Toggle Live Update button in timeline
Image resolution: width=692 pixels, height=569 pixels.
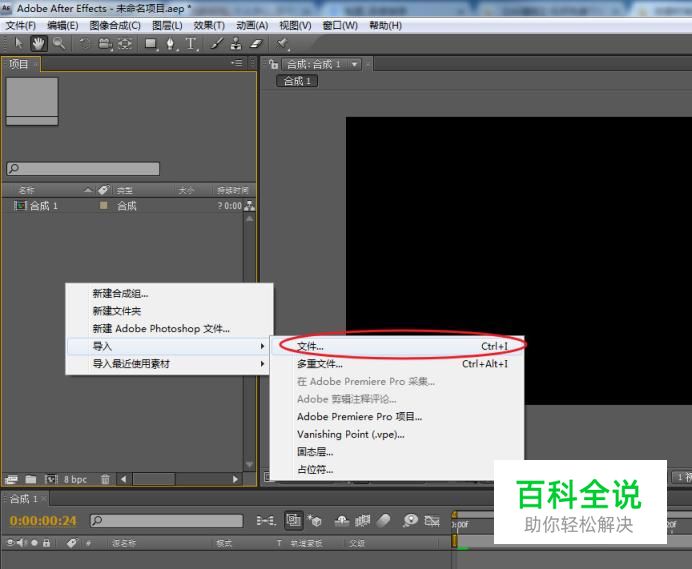tap(293, 520)
